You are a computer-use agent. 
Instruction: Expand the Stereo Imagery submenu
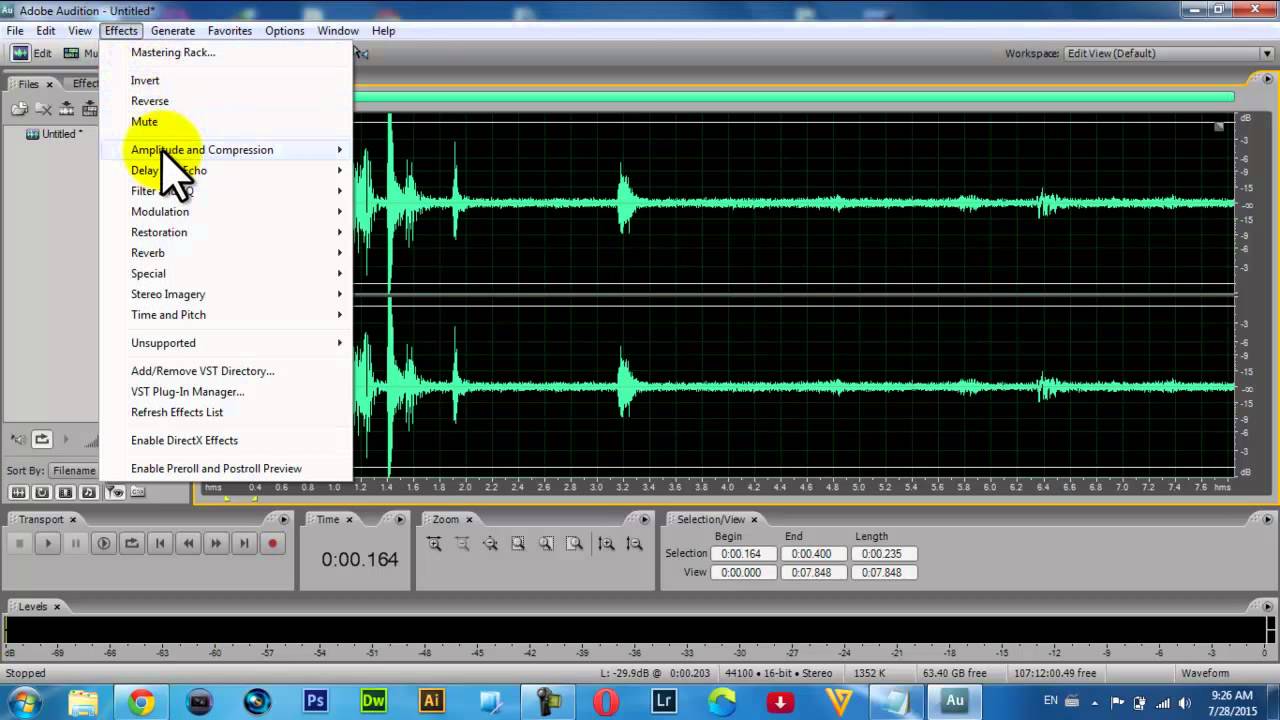(224, 294)
